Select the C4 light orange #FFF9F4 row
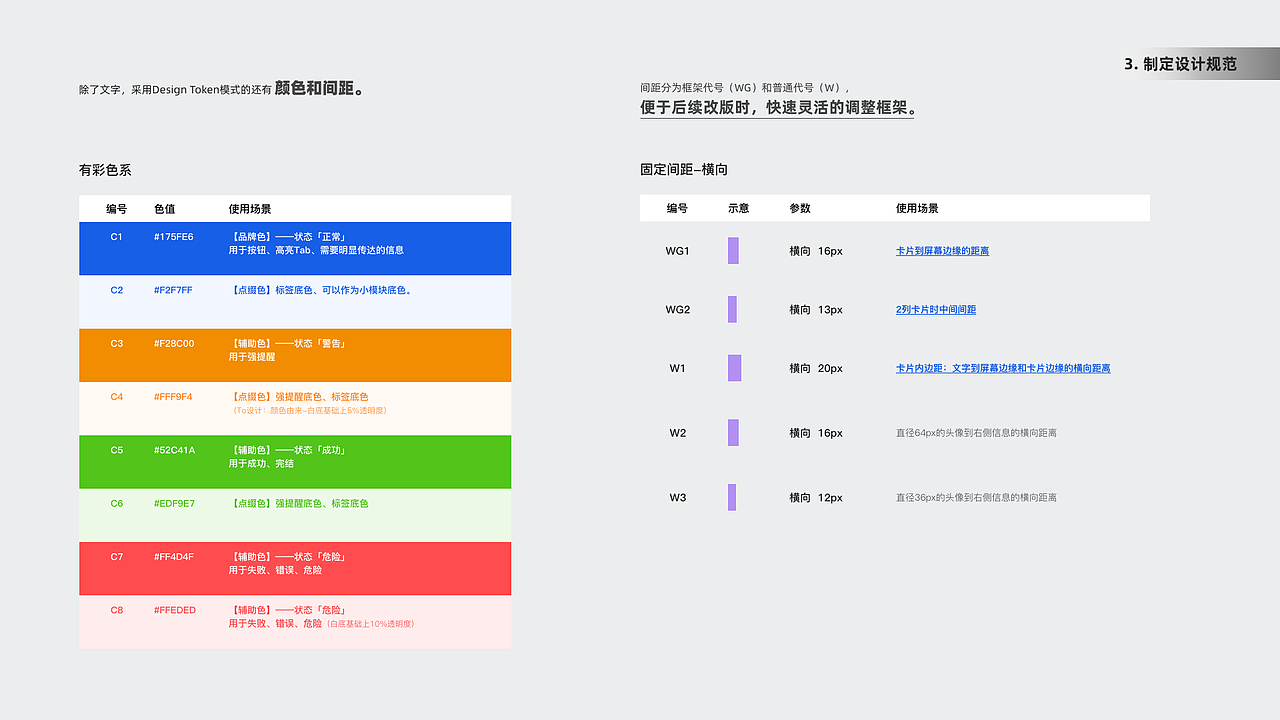This screenshot has width=1280, height=720. tap(295, 408)
